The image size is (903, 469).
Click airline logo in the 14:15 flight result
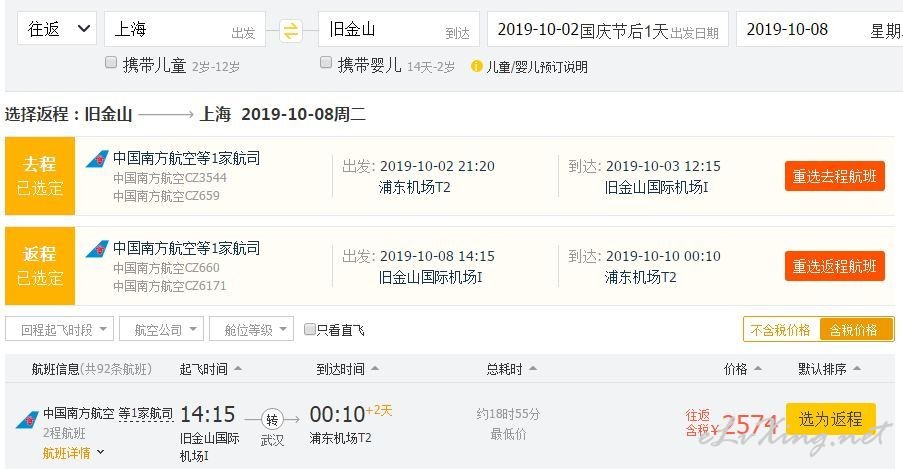pos(27,419)
